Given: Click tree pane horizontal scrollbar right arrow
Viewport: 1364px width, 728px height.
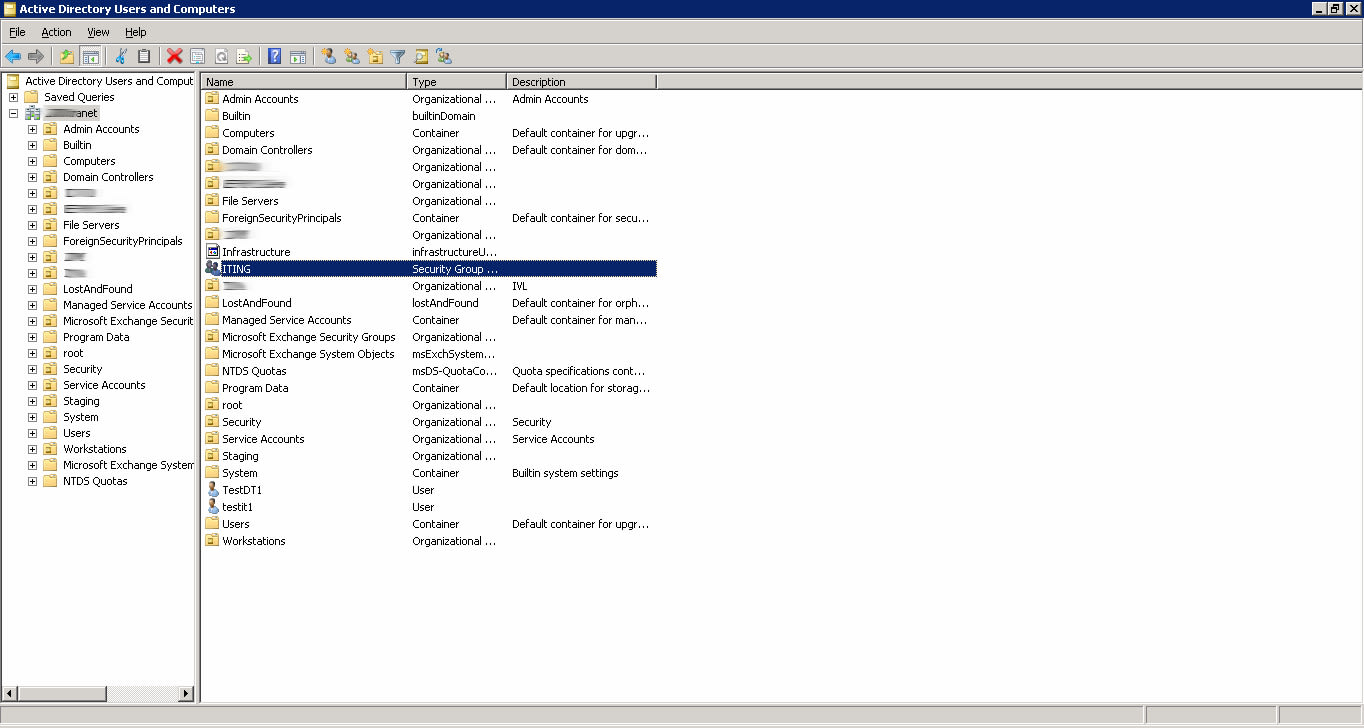Looking at the screenshot, I should (x=186, y=693).
